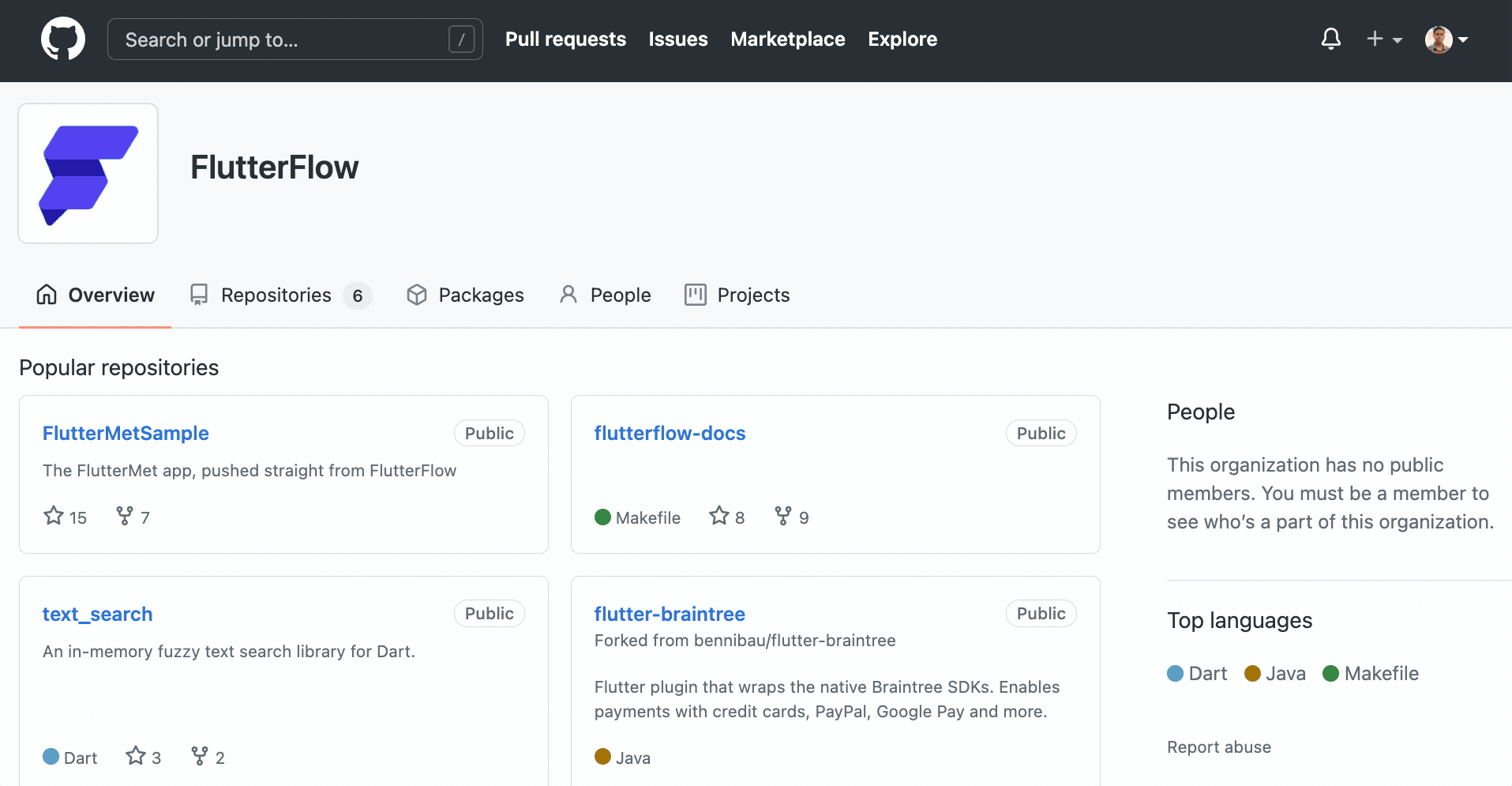Focus the Search or jump to field

point(295,39)
